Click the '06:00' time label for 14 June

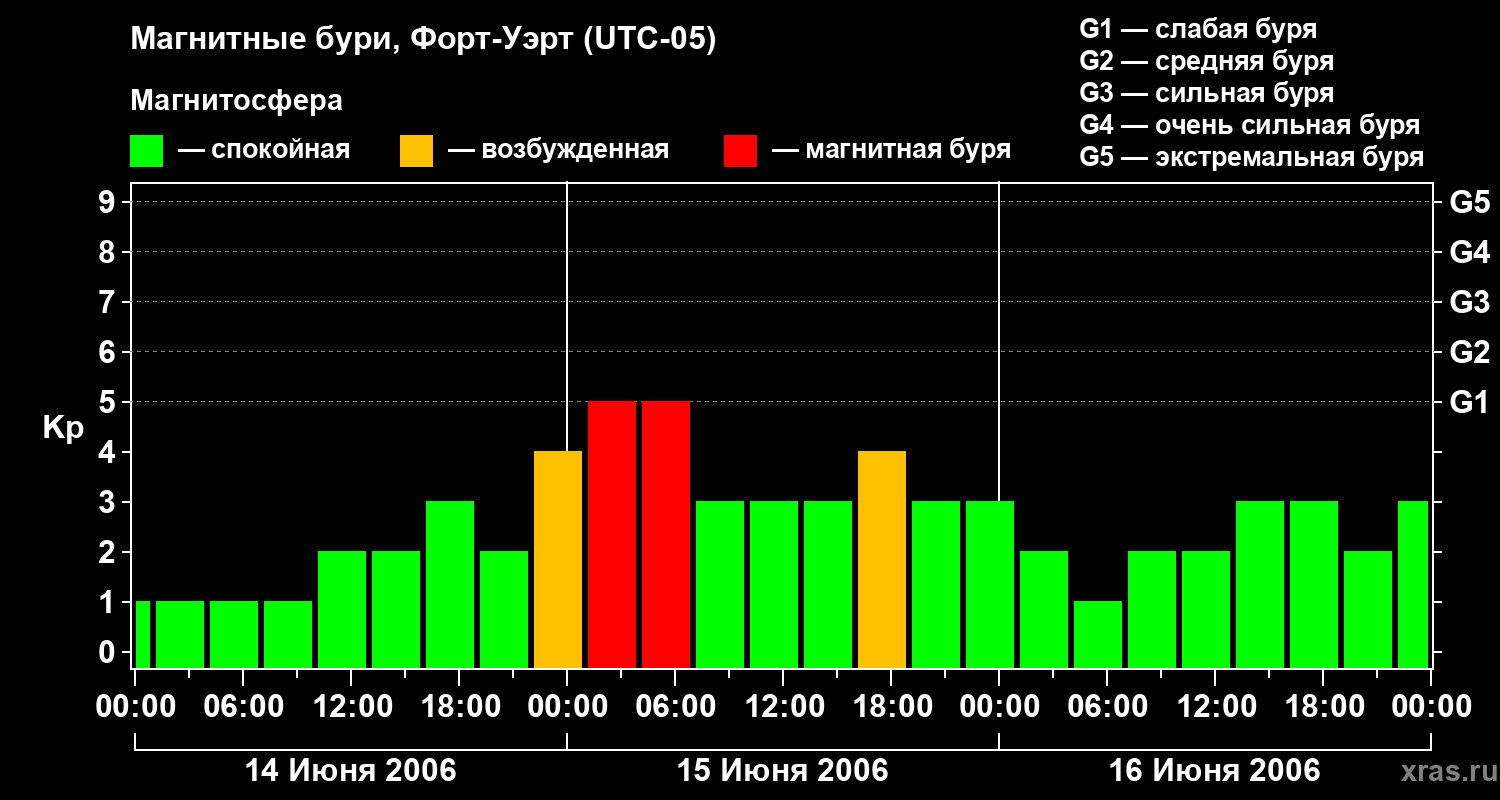243,707
